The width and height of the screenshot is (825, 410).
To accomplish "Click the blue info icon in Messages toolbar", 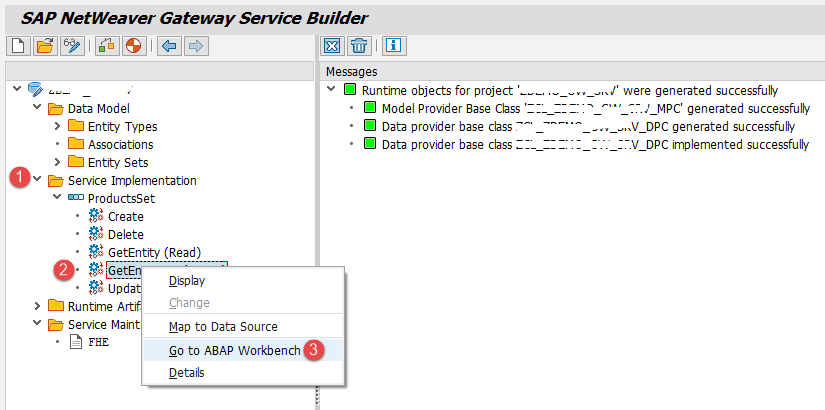I will click(393, 46).
